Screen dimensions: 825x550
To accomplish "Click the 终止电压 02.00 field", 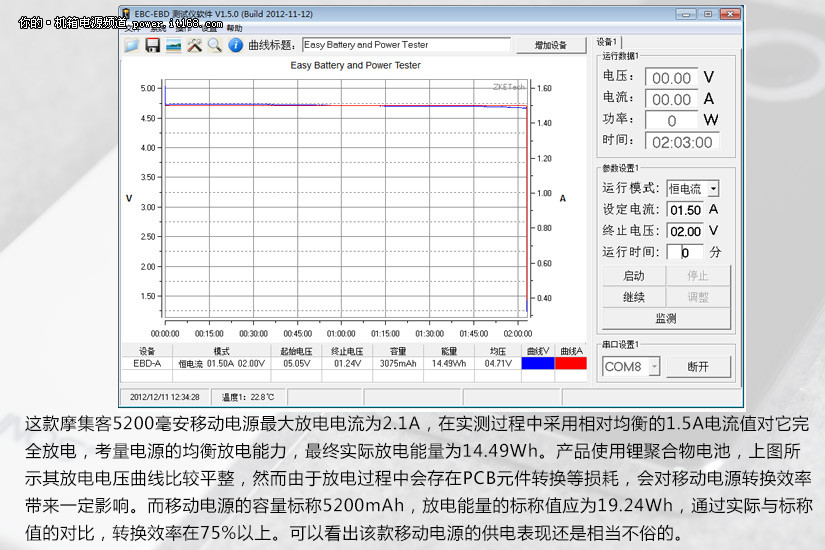I will tap(685, 231).
